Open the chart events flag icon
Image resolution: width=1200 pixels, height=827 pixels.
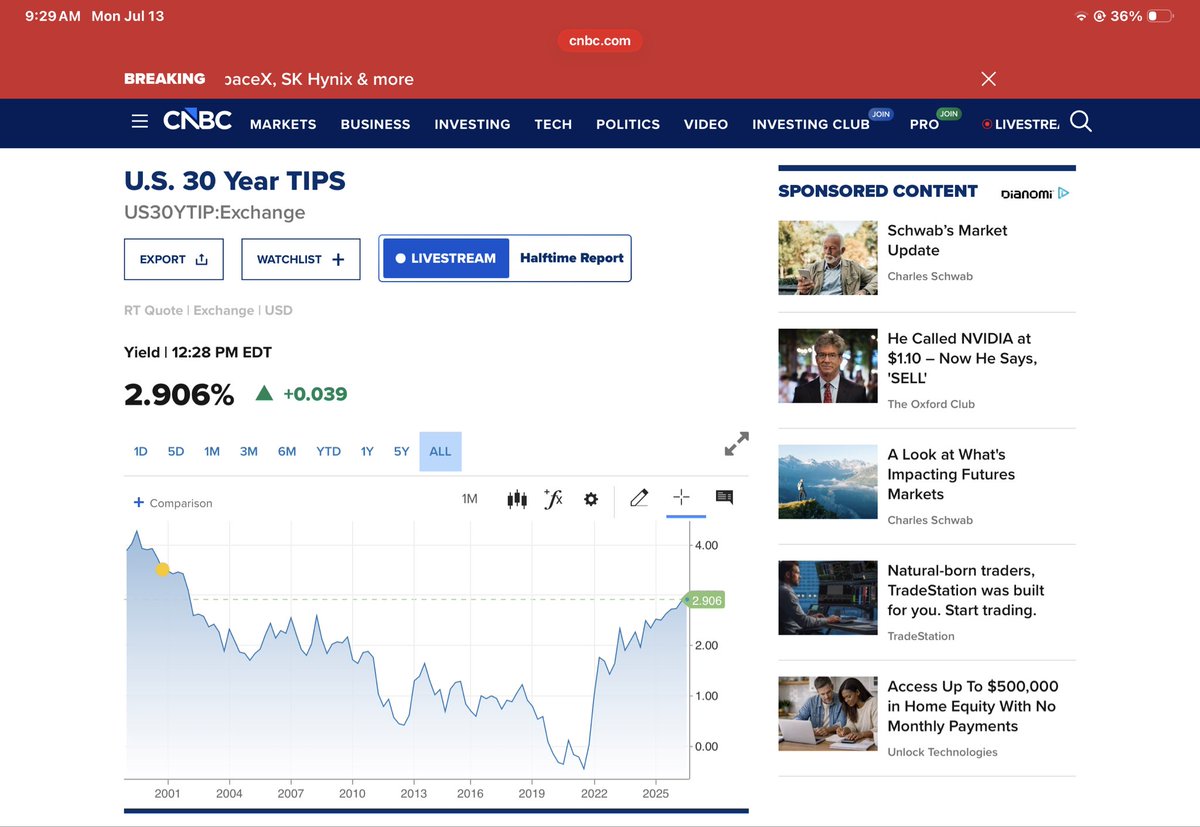[724, 498]
